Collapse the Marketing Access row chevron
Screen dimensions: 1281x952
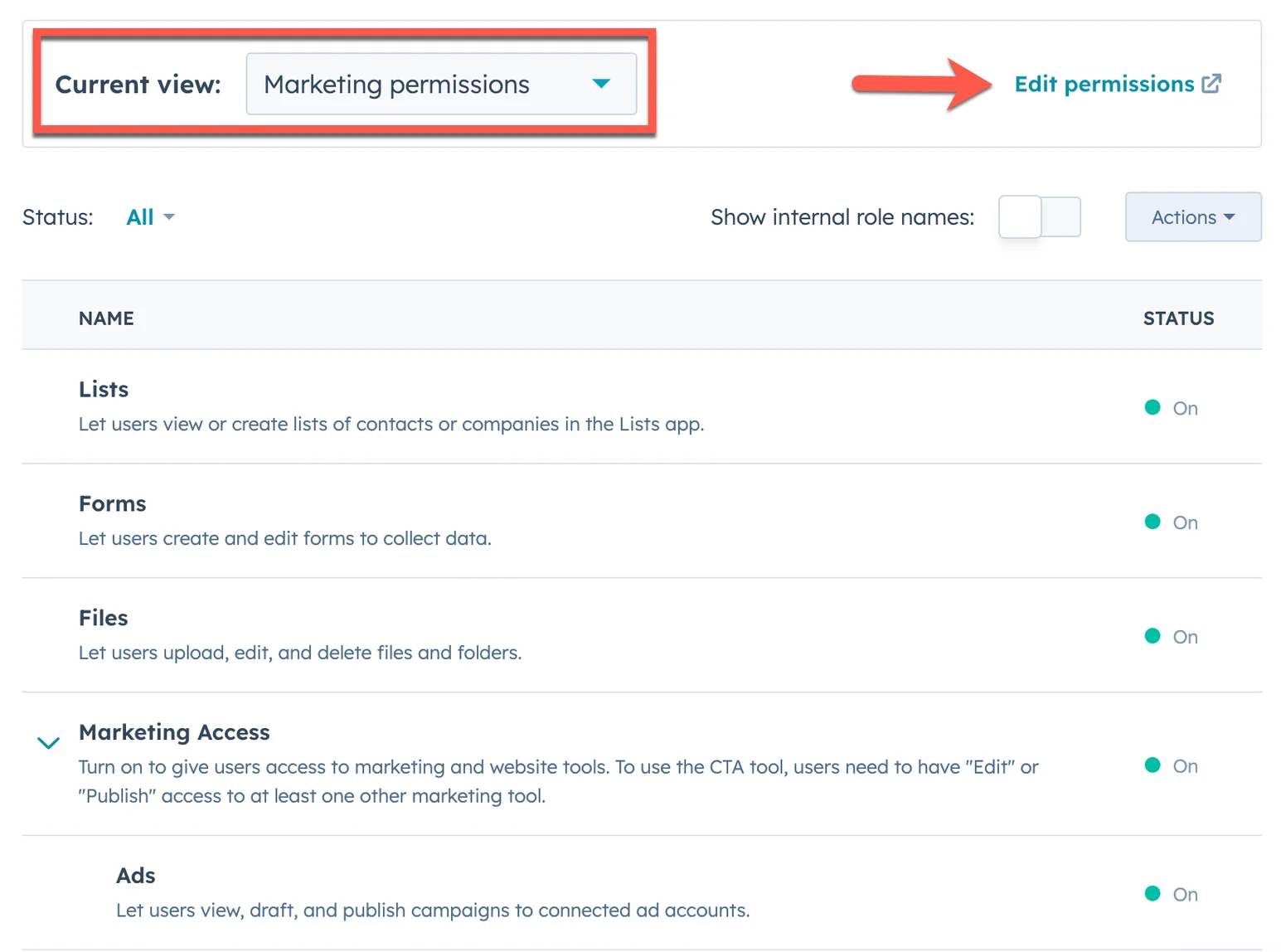tap(49, 743)
